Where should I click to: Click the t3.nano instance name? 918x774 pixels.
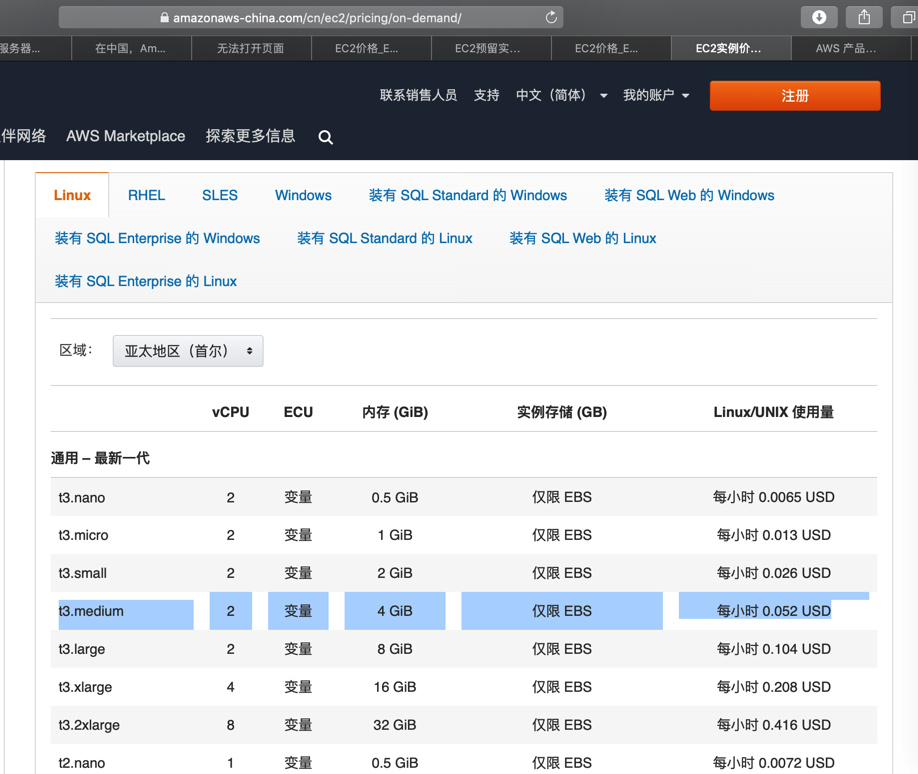pos(82,498)
